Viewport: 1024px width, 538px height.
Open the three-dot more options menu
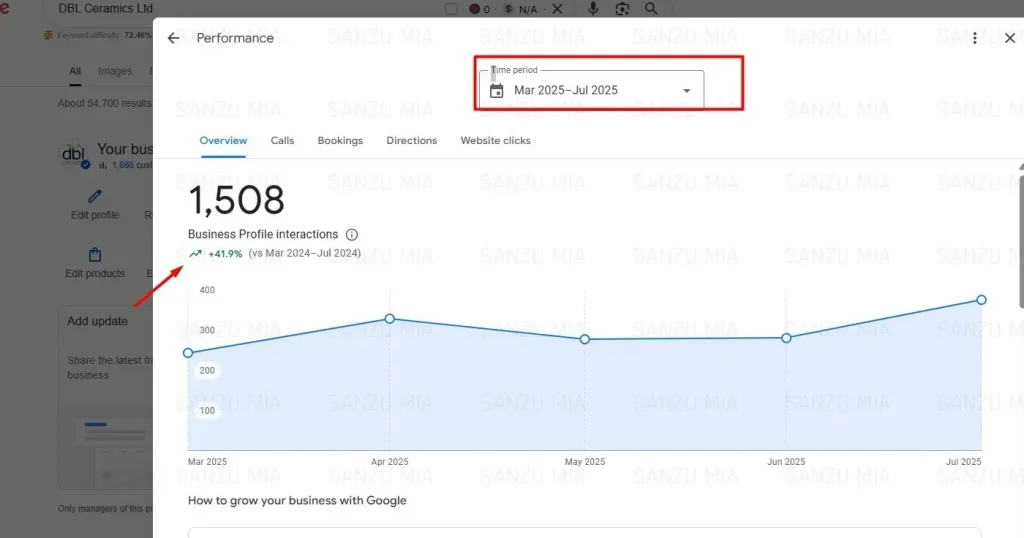[975, 38]
